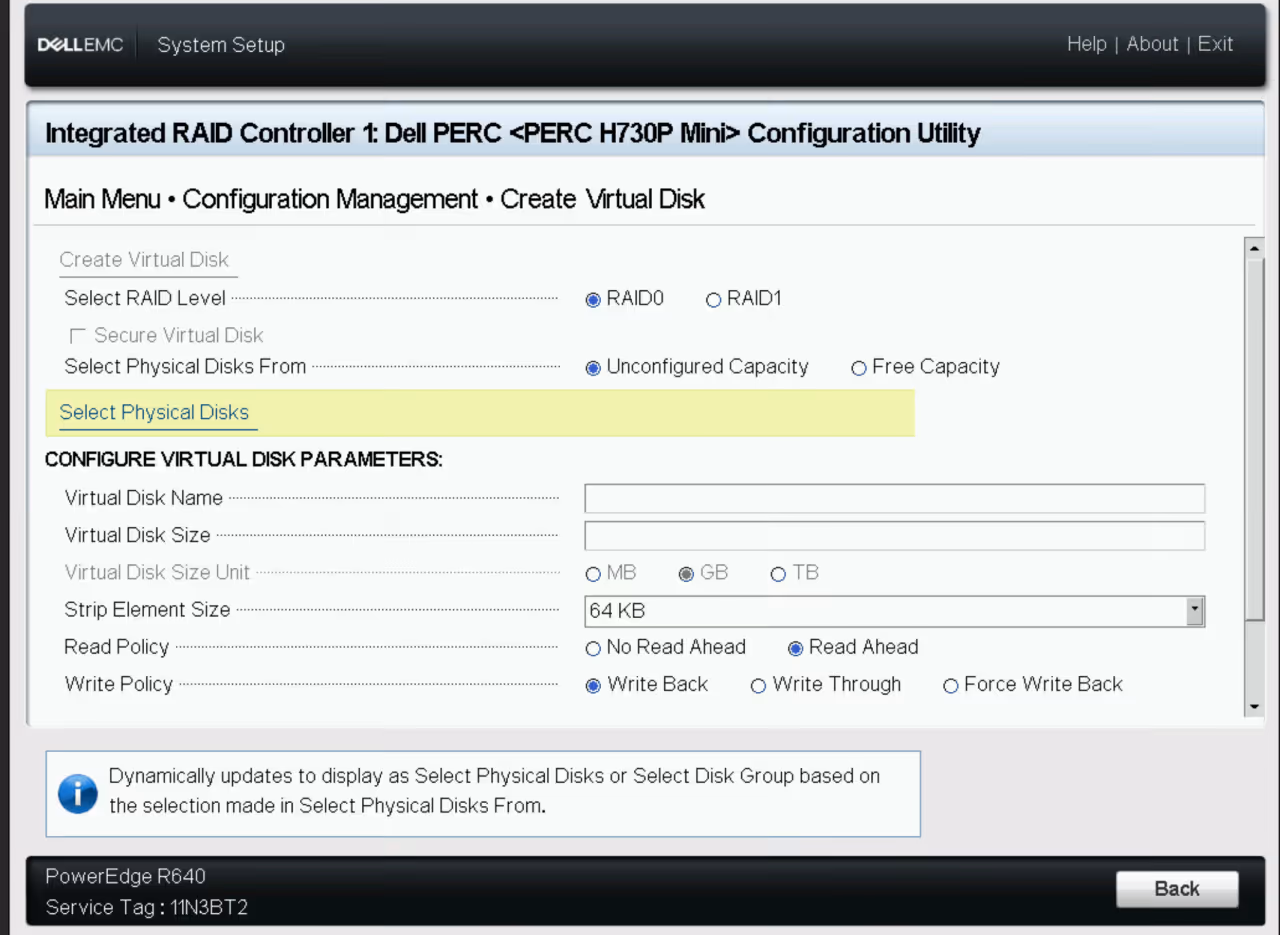Click the Select Physical Disks From label
Image resolution: width=1280 pixels, height=935 pixels.
(x=185, y=367)
